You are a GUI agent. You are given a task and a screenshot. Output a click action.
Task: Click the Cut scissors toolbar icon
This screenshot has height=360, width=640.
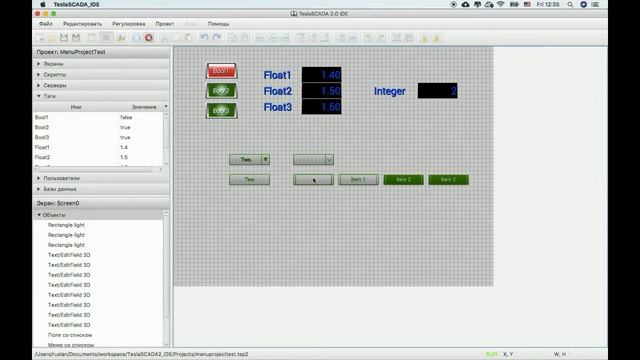point(164,38)
